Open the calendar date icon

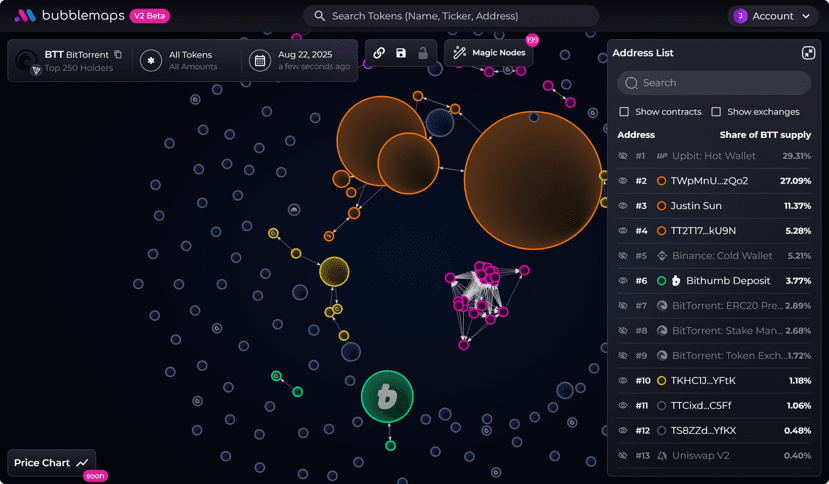[260, 60]
